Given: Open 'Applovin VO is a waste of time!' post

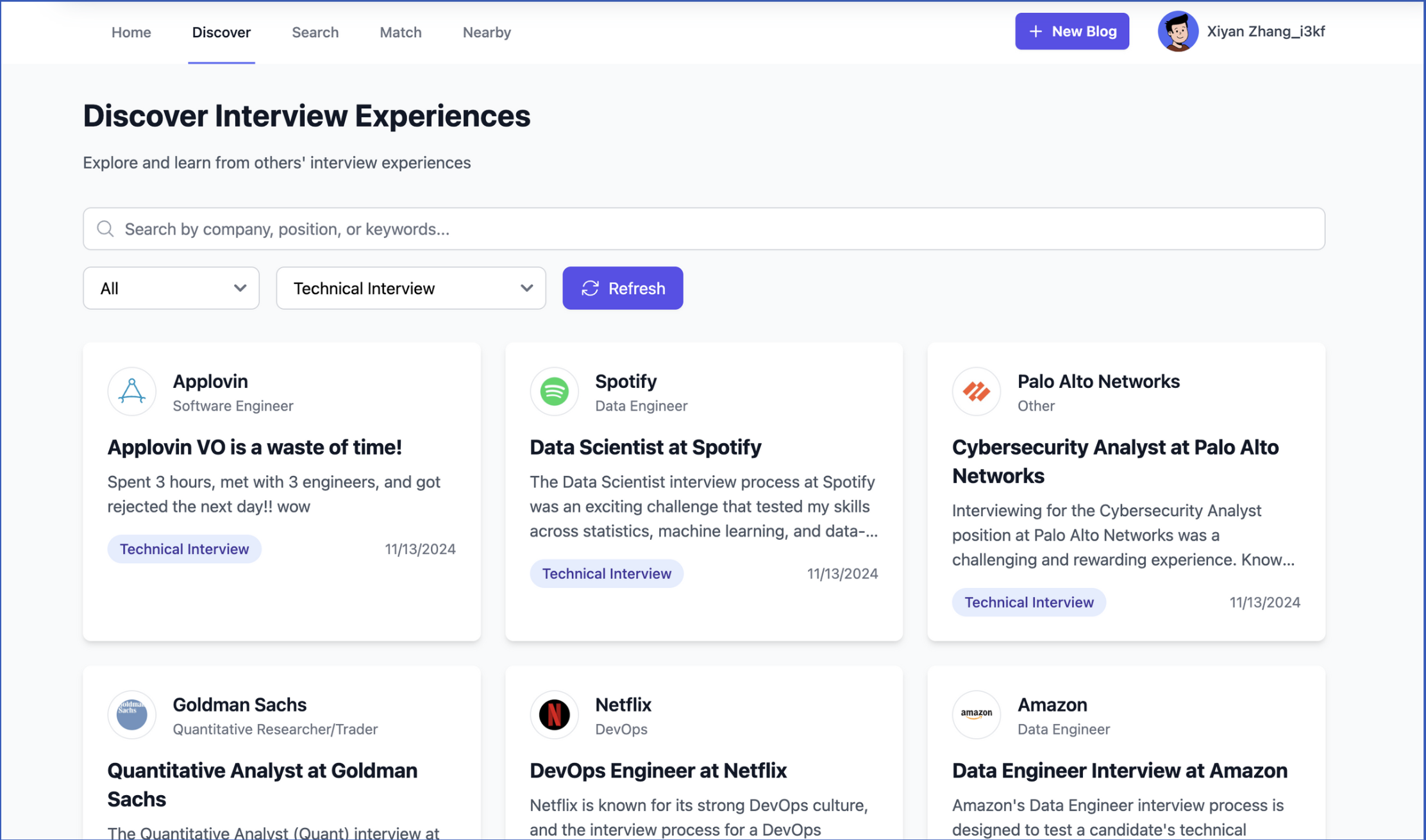Looking at the screenshot, I should coord(255,447).
